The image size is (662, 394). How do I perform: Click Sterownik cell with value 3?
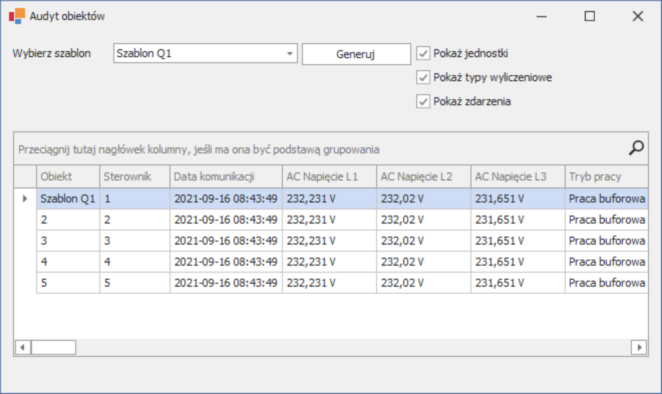click(135, 241)
